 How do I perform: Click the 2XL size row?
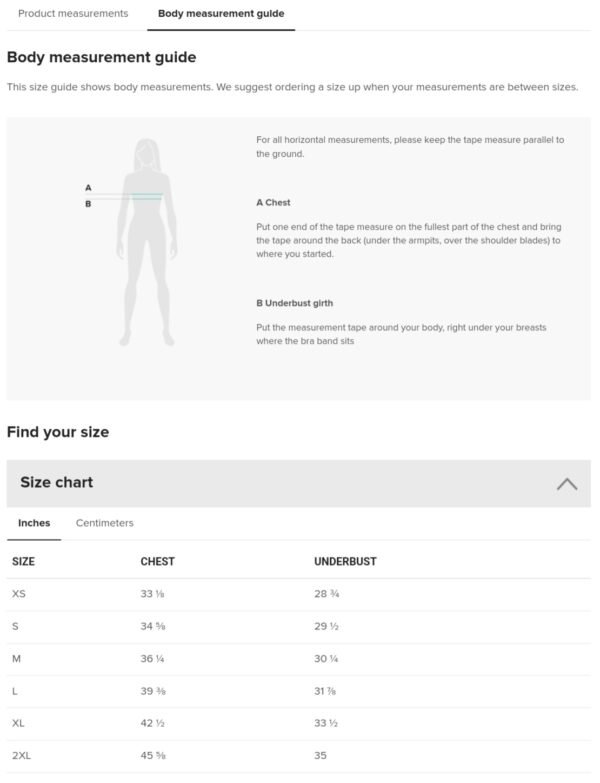(22, 755)
